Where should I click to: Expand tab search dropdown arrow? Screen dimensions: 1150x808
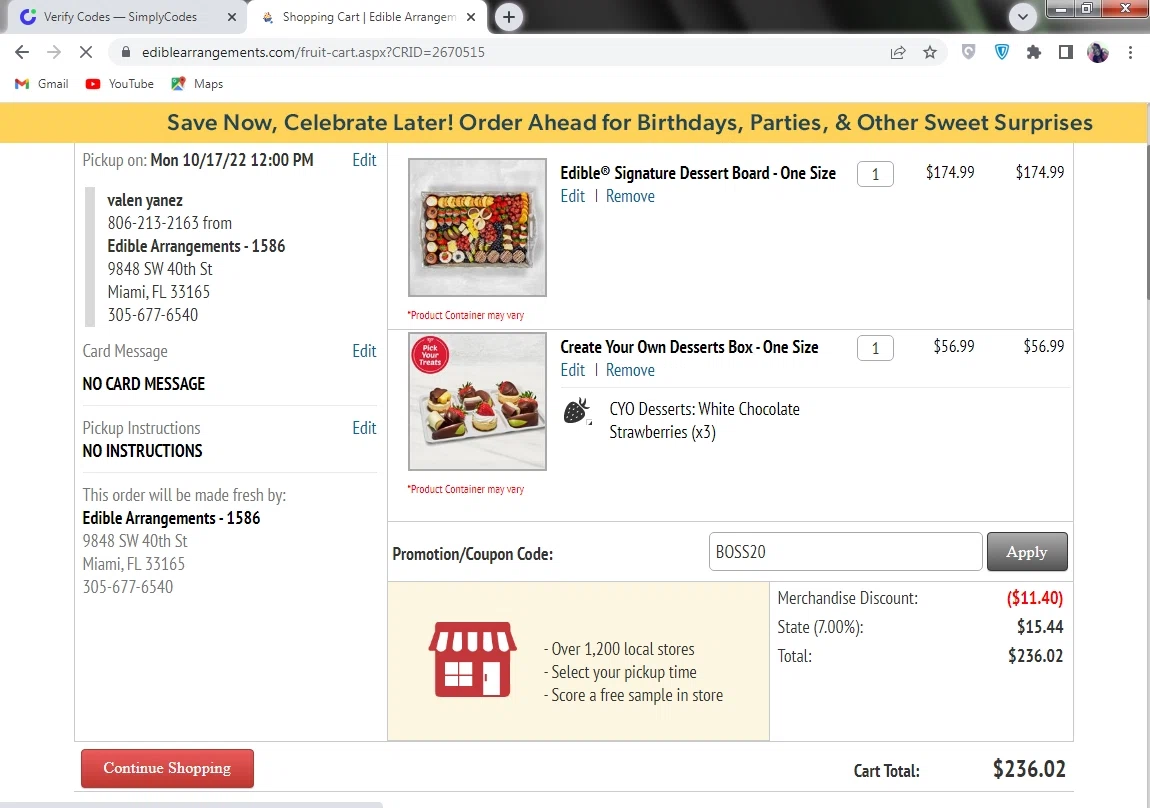(x=1022, y=16)
